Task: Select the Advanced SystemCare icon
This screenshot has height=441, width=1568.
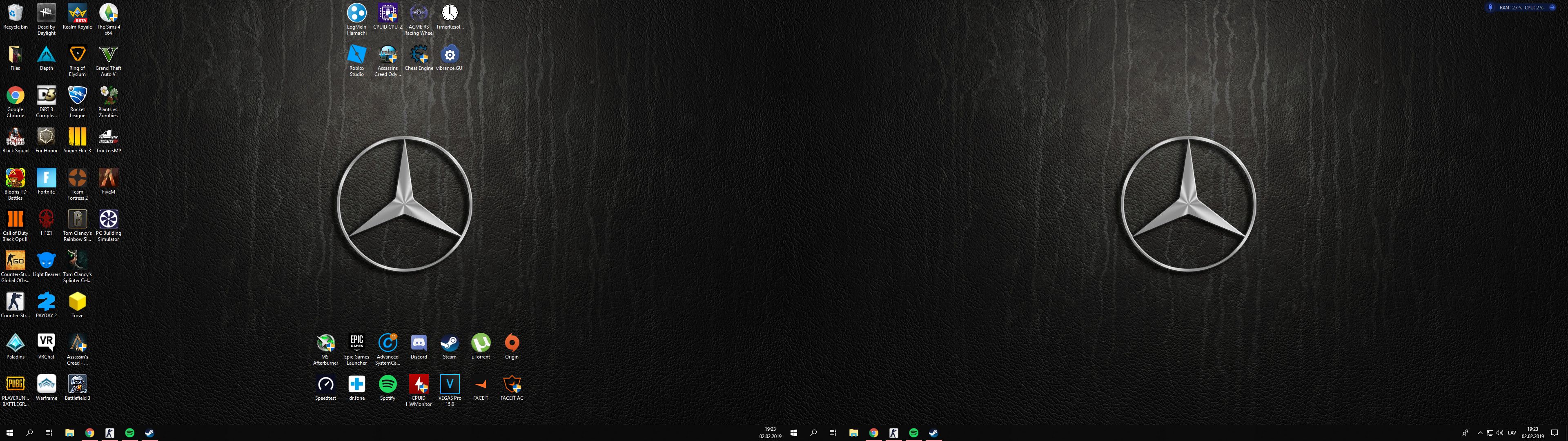Action: (x=388, y=350)
